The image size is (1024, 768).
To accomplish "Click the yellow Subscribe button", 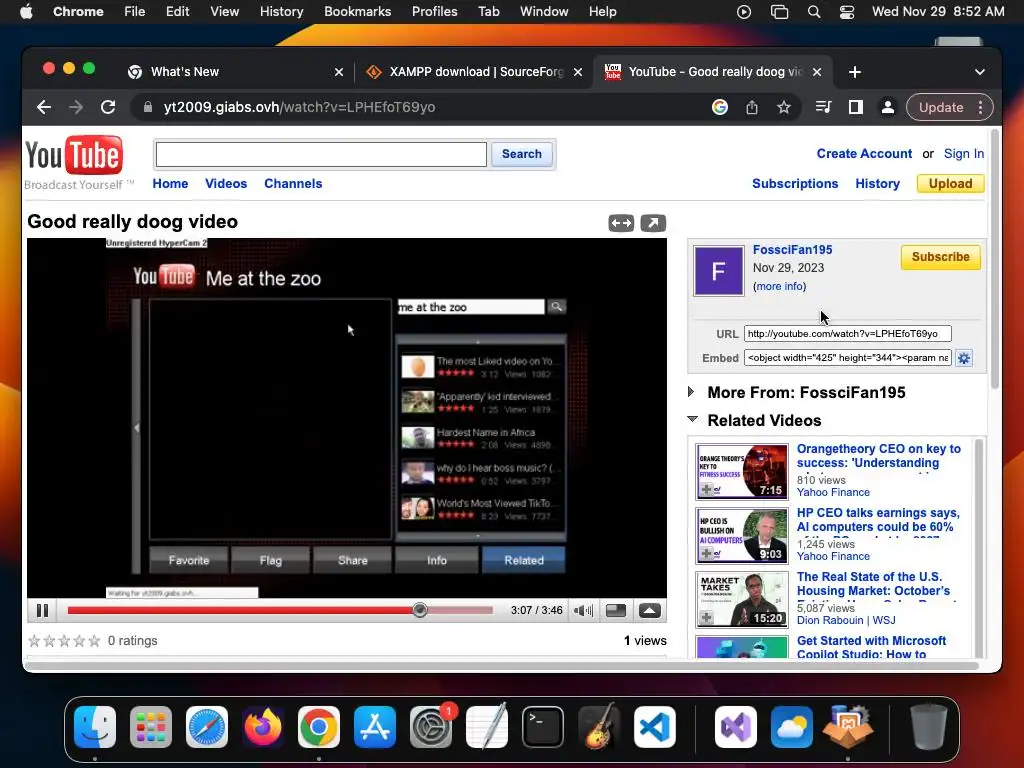I will click(940, 257).
